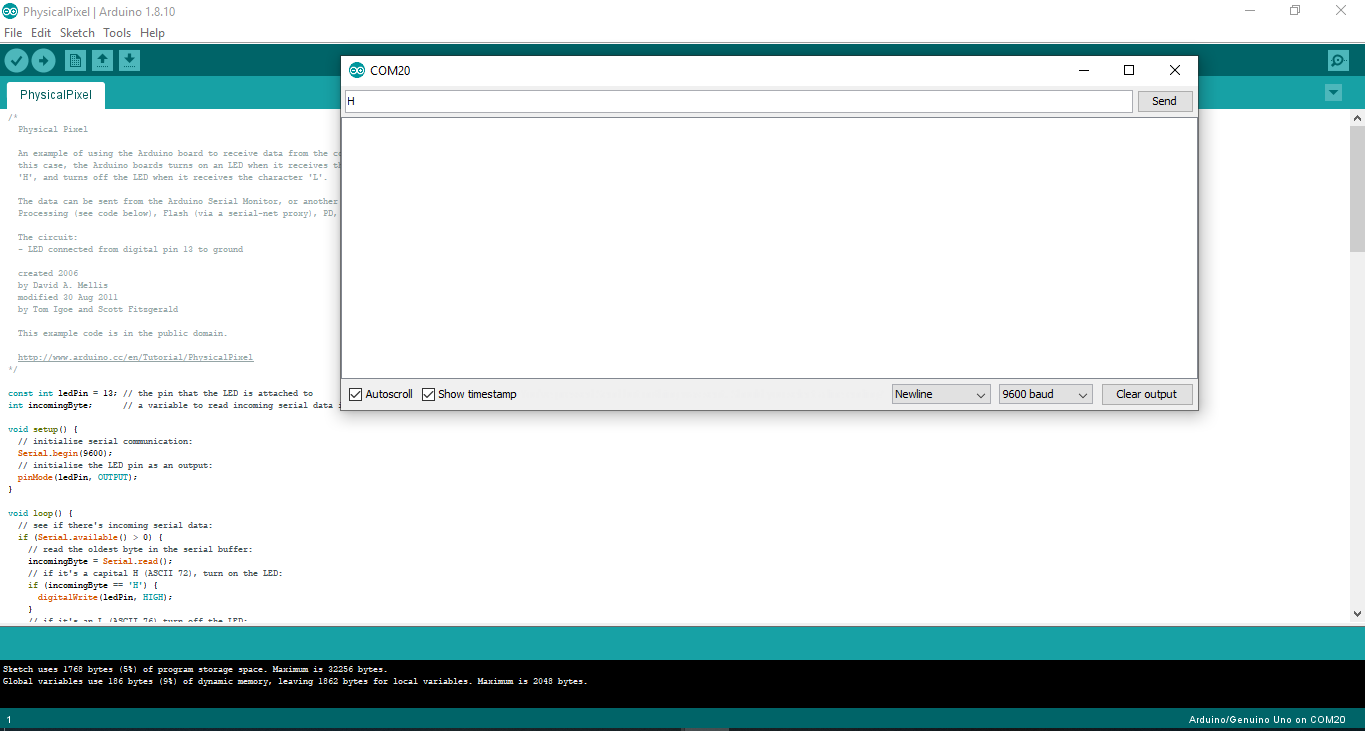The height and width of the screenshot is (731, 1365).
Task: Open Serial Monitor magnifier icon in toolbar
Action: coord(1338,61)
